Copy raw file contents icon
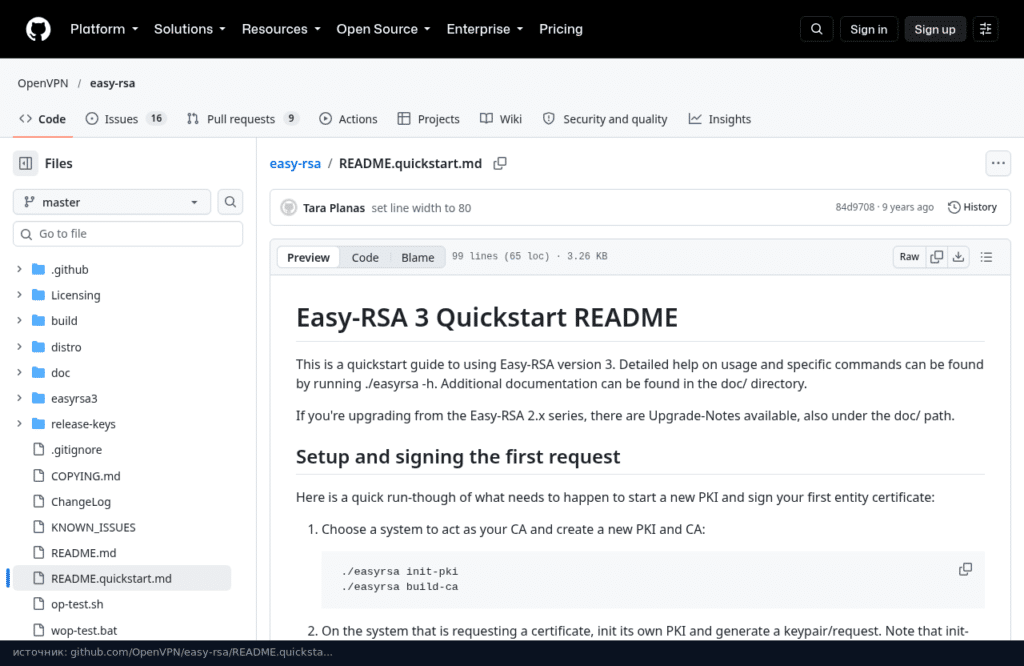The height and width of the screenshot is (666, 1024). [936, 257]
